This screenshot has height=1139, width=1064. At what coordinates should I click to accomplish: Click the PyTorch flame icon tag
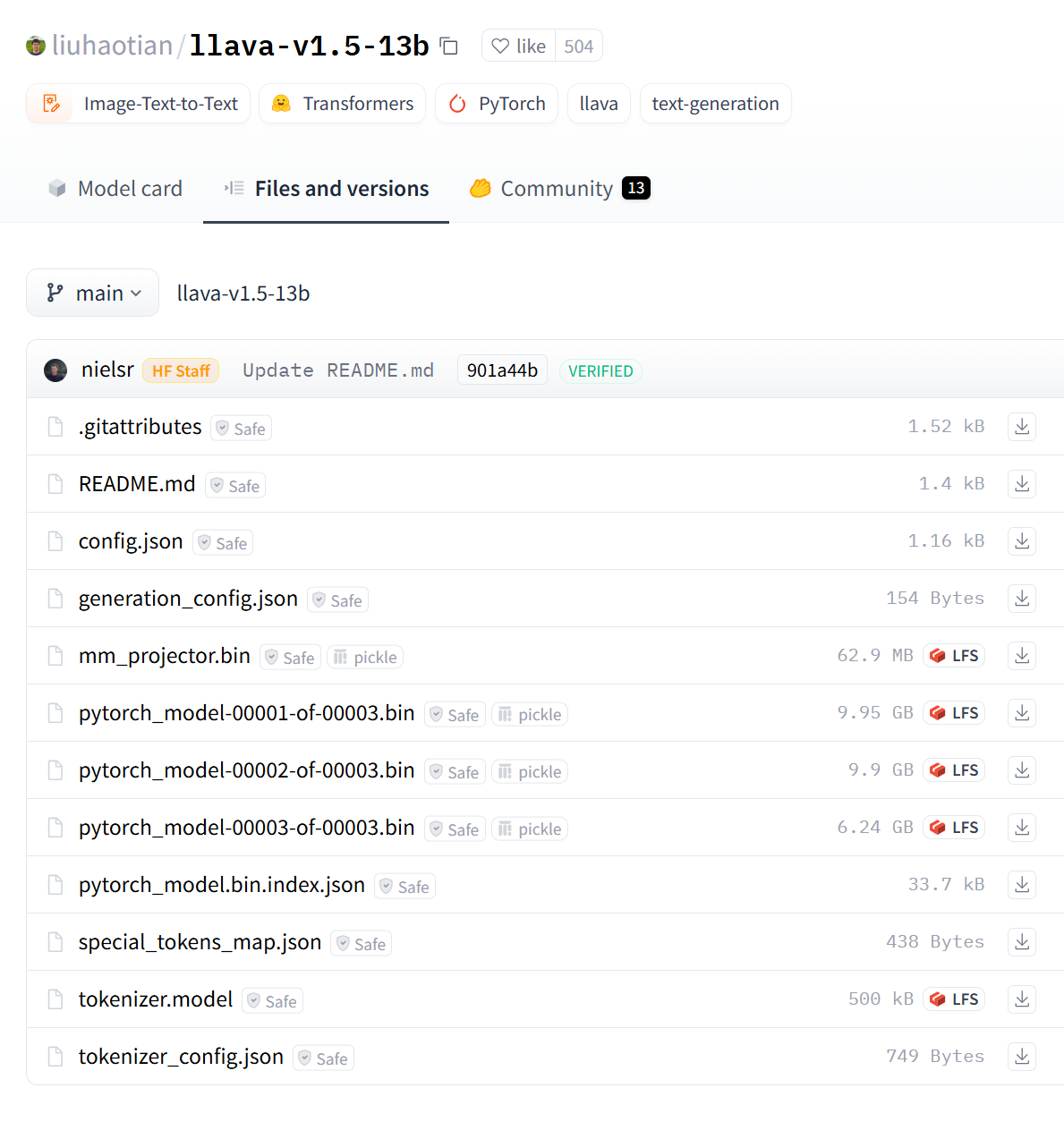coord(458,103)
